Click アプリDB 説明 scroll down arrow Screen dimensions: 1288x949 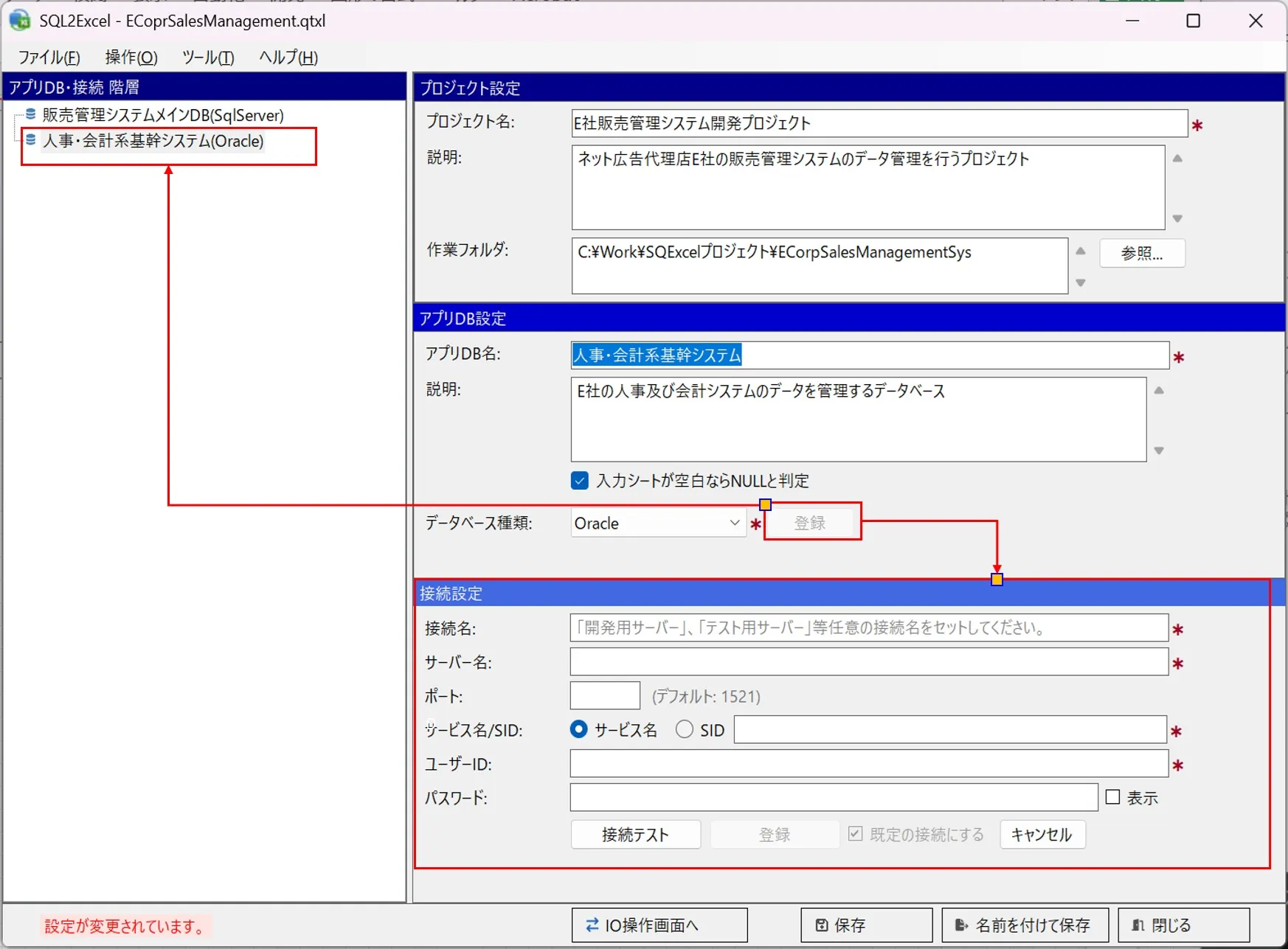point(1159,451)
